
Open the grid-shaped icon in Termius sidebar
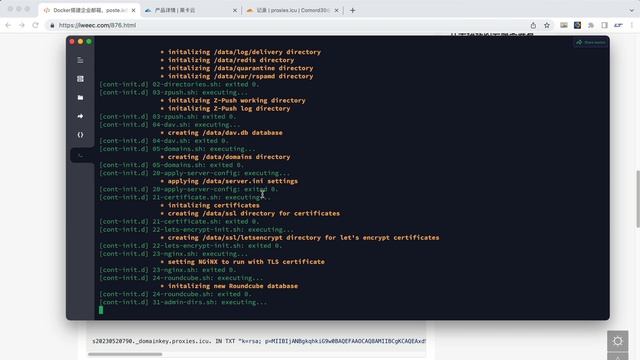(80, 79)
